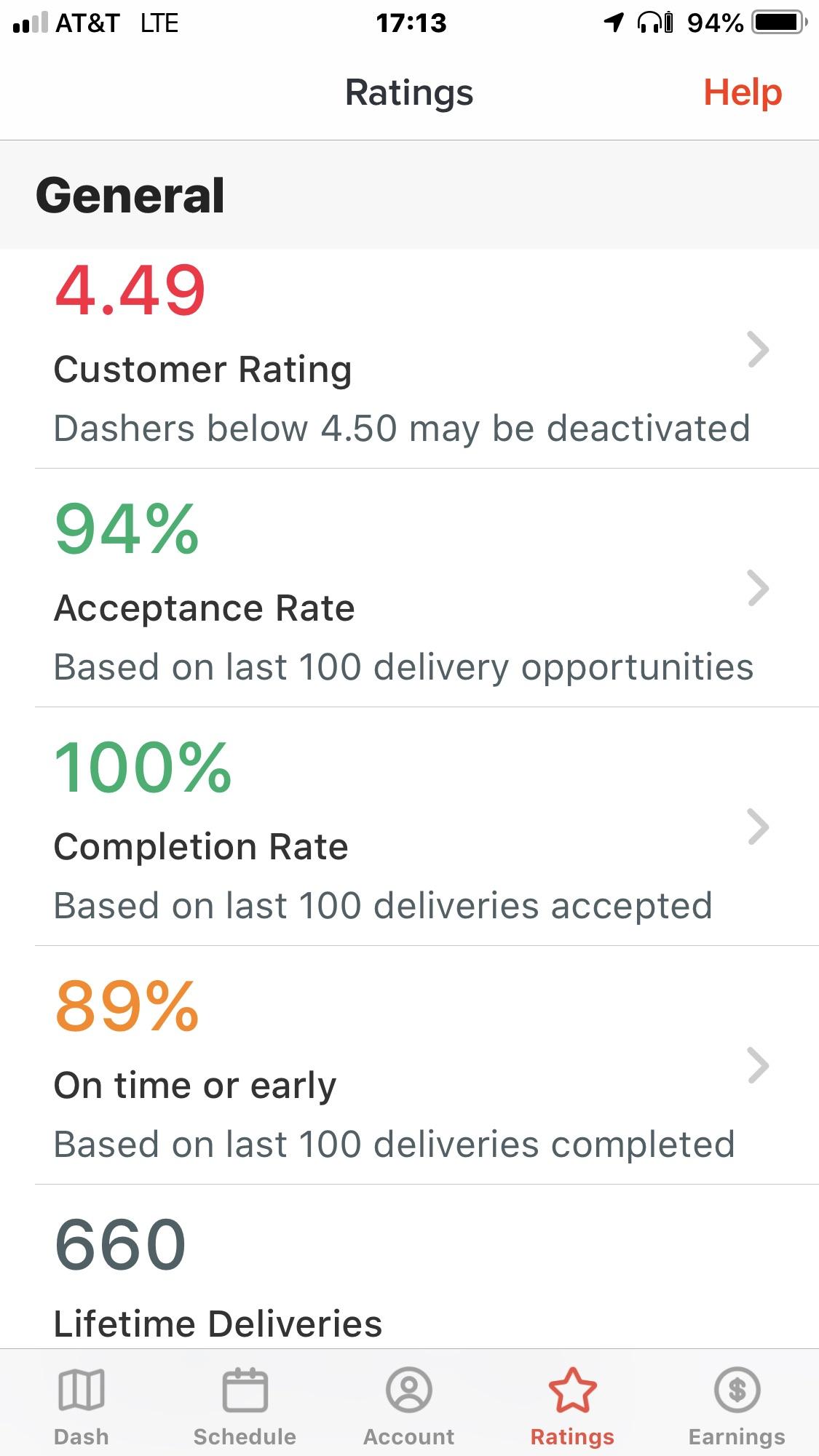Open the Account profile icon
The image size is (819, 1456).
409,1389
